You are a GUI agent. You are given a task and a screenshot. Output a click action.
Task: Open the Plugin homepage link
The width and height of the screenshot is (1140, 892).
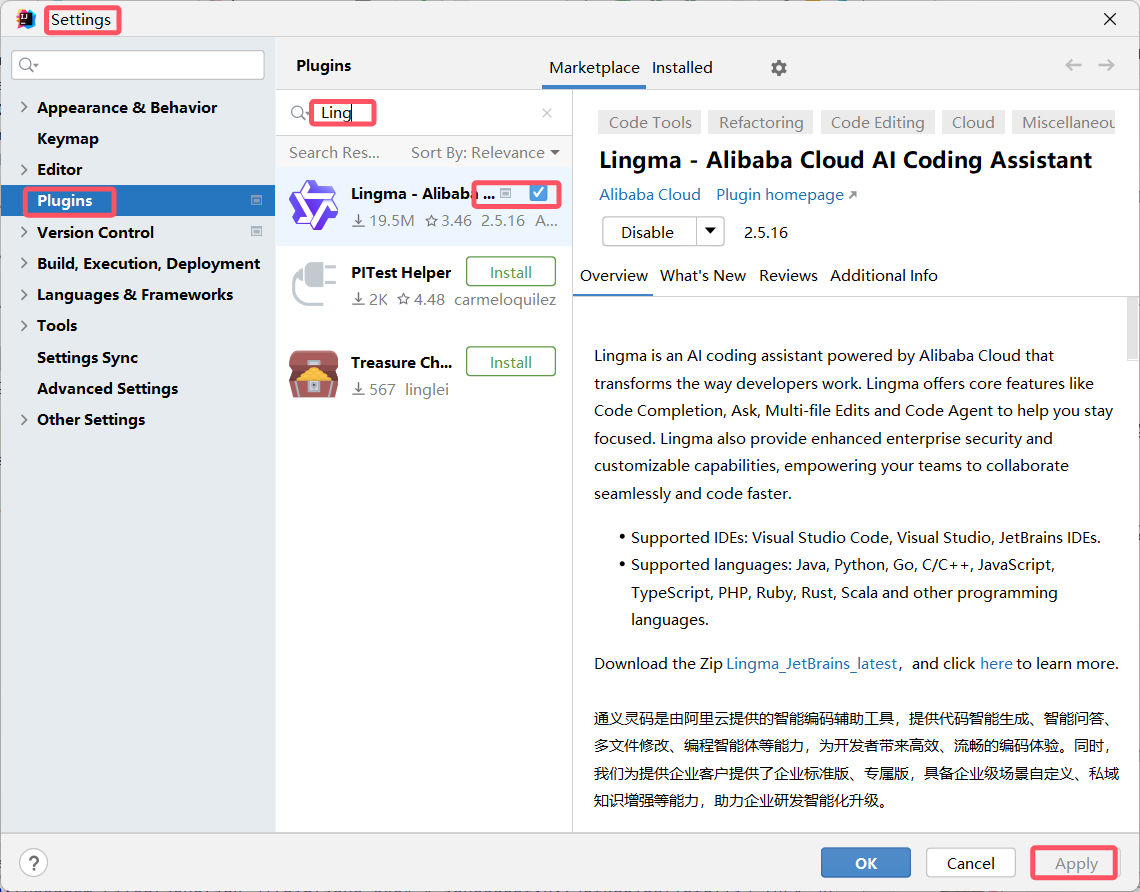click(x=786, y=195)
